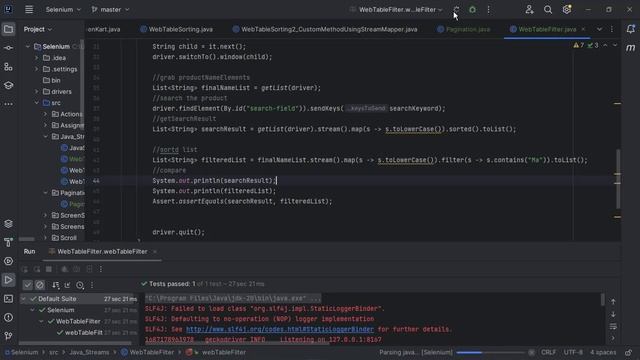Open test history clock icon
640x360 pixels.
(x=80, y=285)
